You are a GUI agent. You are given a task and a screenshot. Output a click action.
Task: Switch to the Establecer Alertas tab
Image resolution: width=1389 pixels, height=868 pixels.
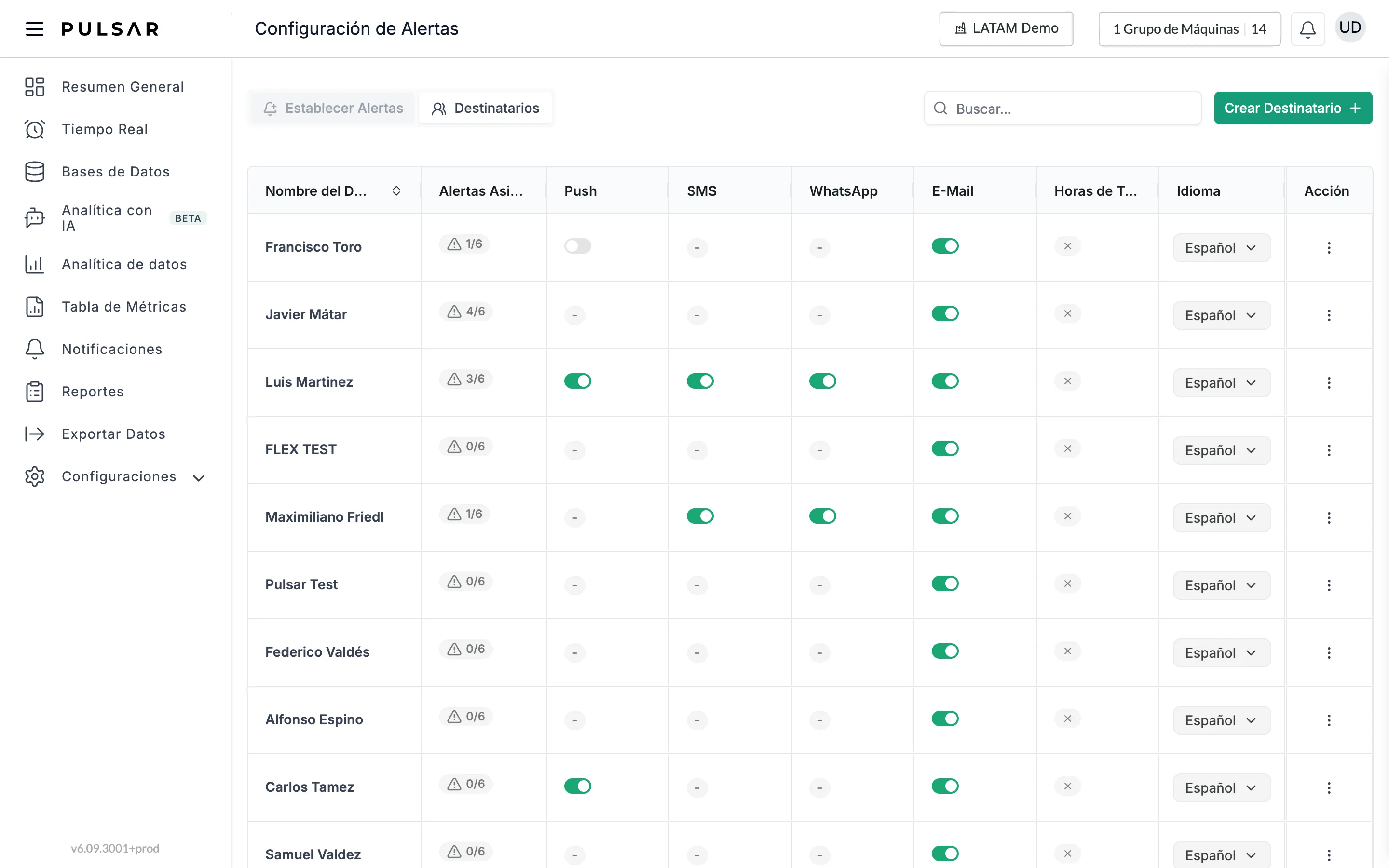(x=333, y=108)
